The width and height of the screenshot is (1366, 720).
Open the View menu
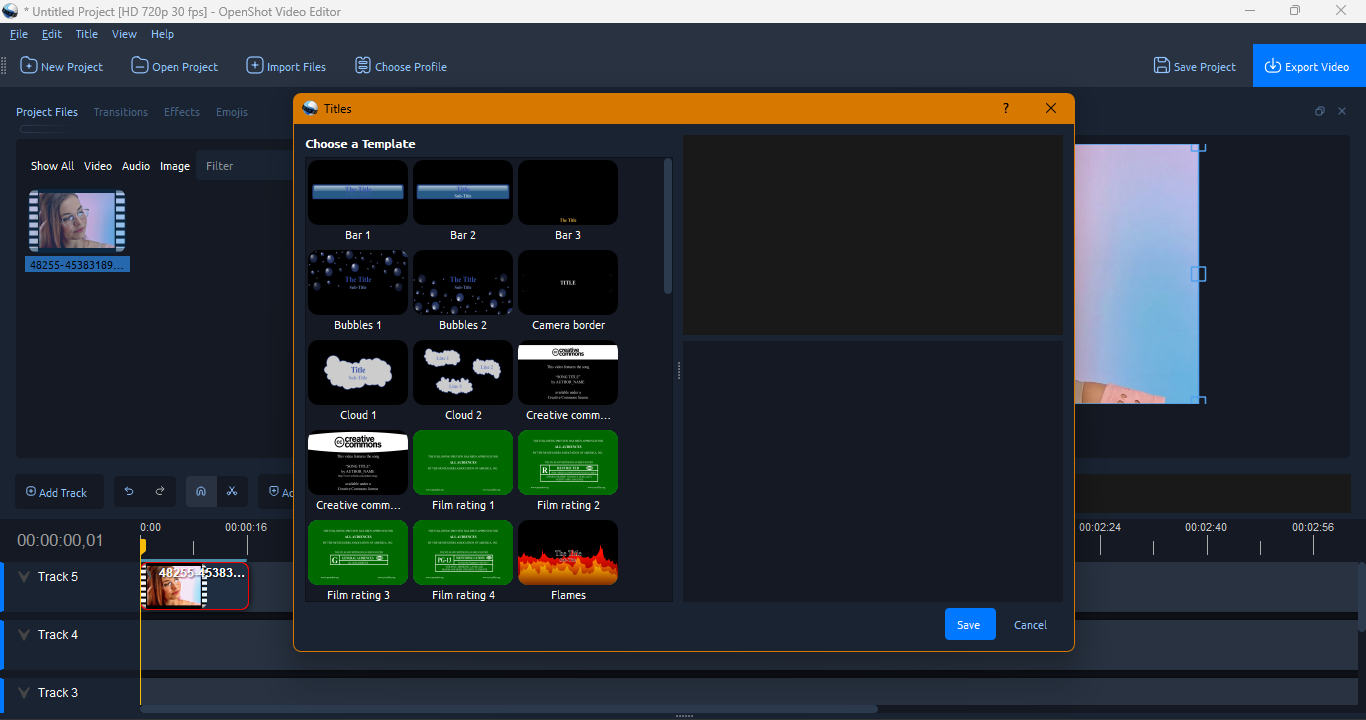(124, 34)
